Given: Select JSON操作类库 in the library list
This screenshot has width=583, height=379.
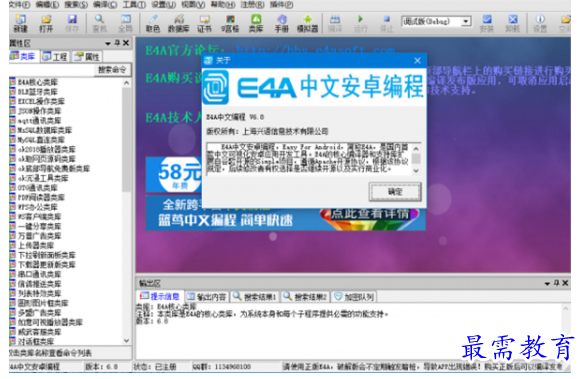Looking at the screenshot, I should pos(39,111).
